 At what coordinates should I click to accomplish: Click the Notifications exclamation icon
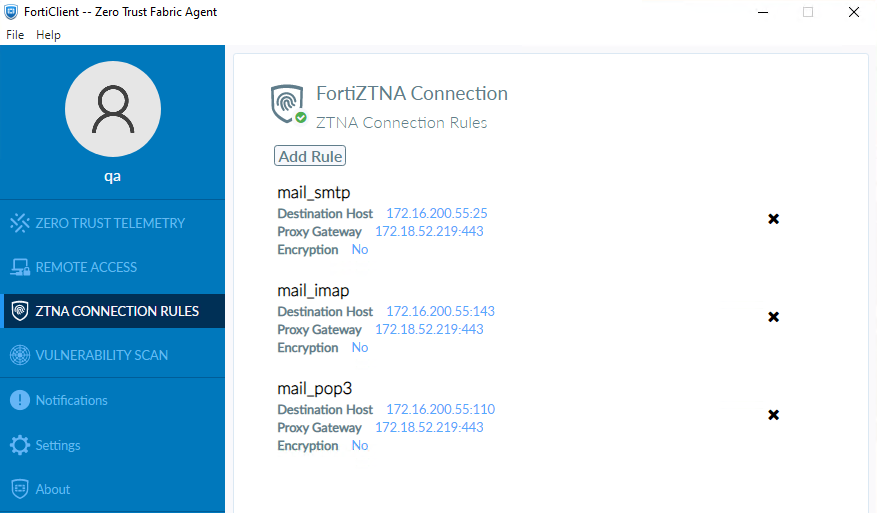(20, 400)
